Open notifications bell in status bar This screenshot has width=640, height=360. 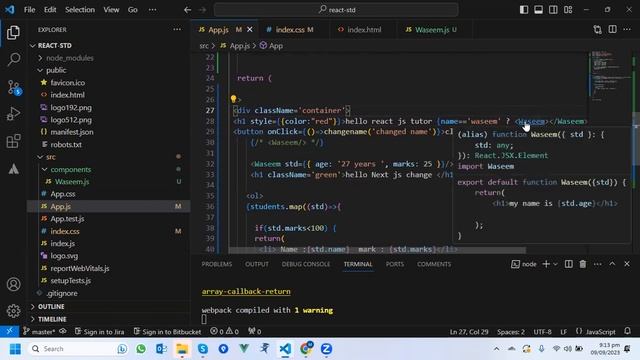click(x=627, y=331)
